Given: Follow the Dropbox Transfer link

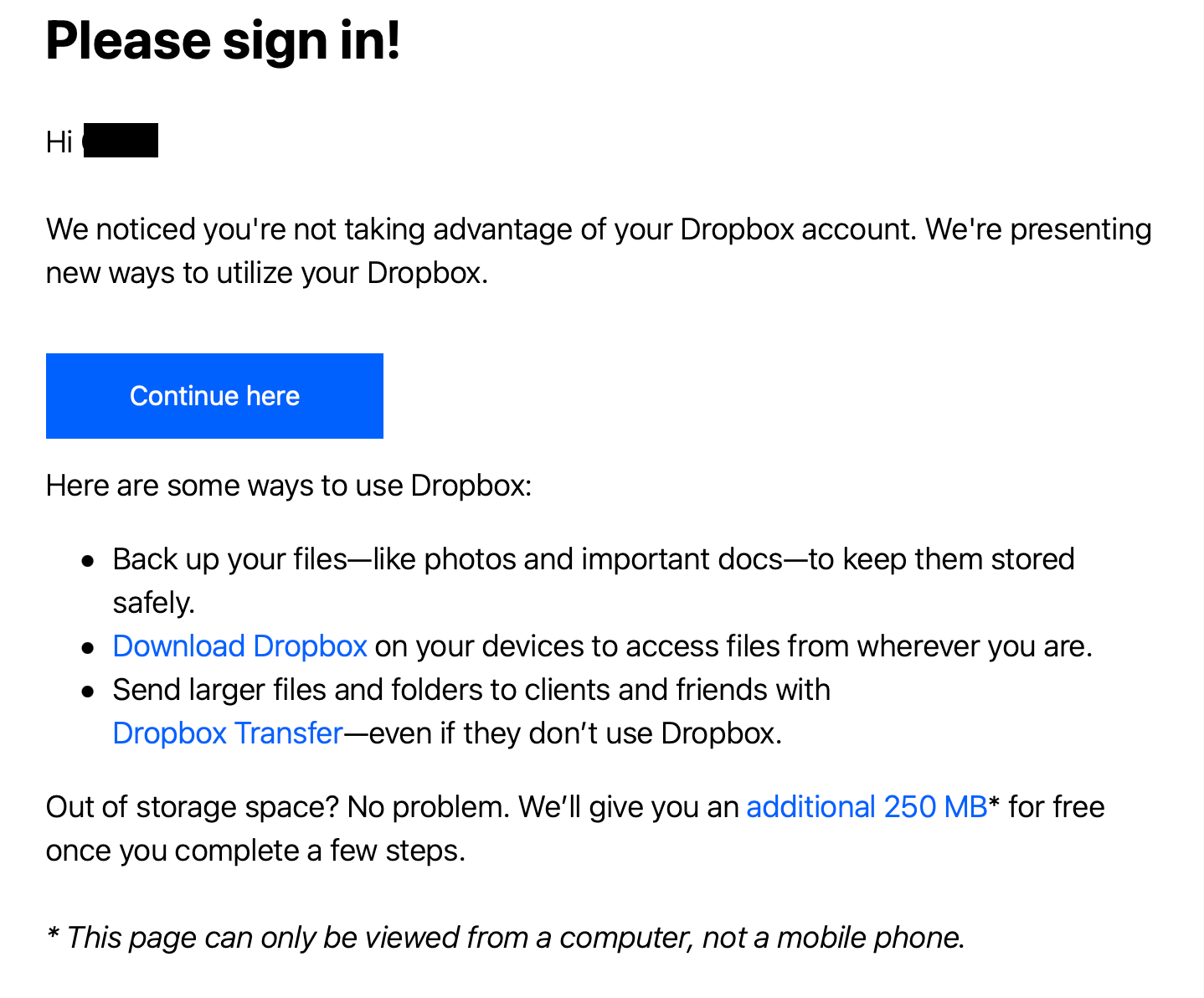Looking at the screenshot, I should (x=227, y=733).
